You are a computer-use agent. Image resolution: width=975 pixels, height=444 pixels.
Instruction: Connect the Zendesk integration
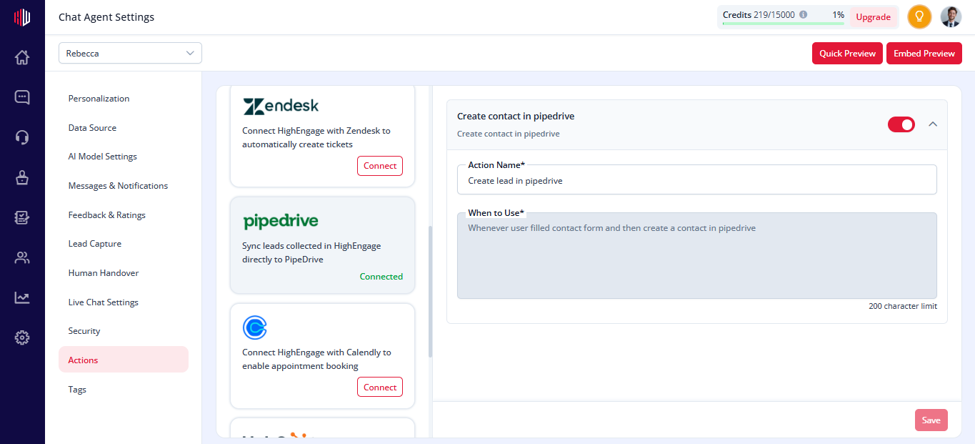pyautogui.click(x=380, y=166)
